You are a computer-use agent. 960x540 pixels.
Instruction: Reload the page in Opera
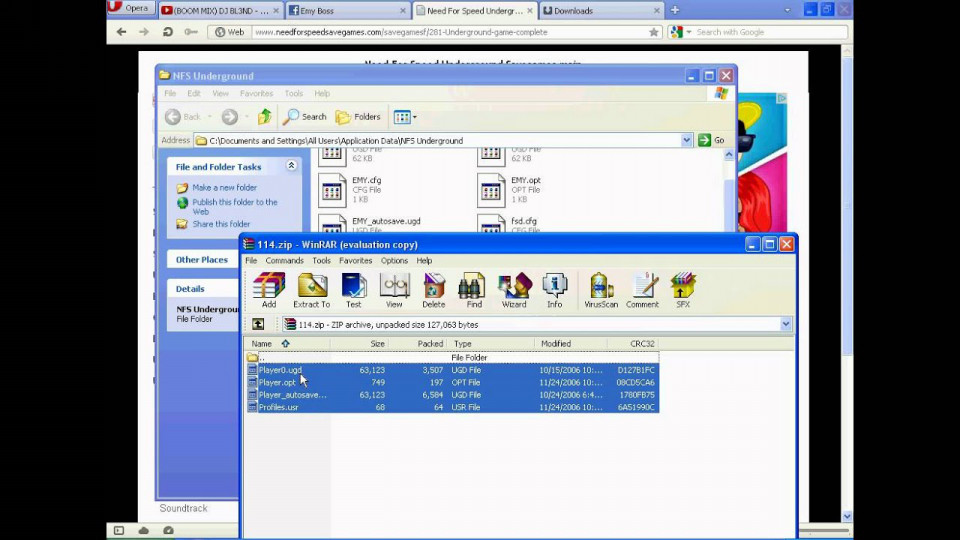pyautogui.click(x=167, y=32)
